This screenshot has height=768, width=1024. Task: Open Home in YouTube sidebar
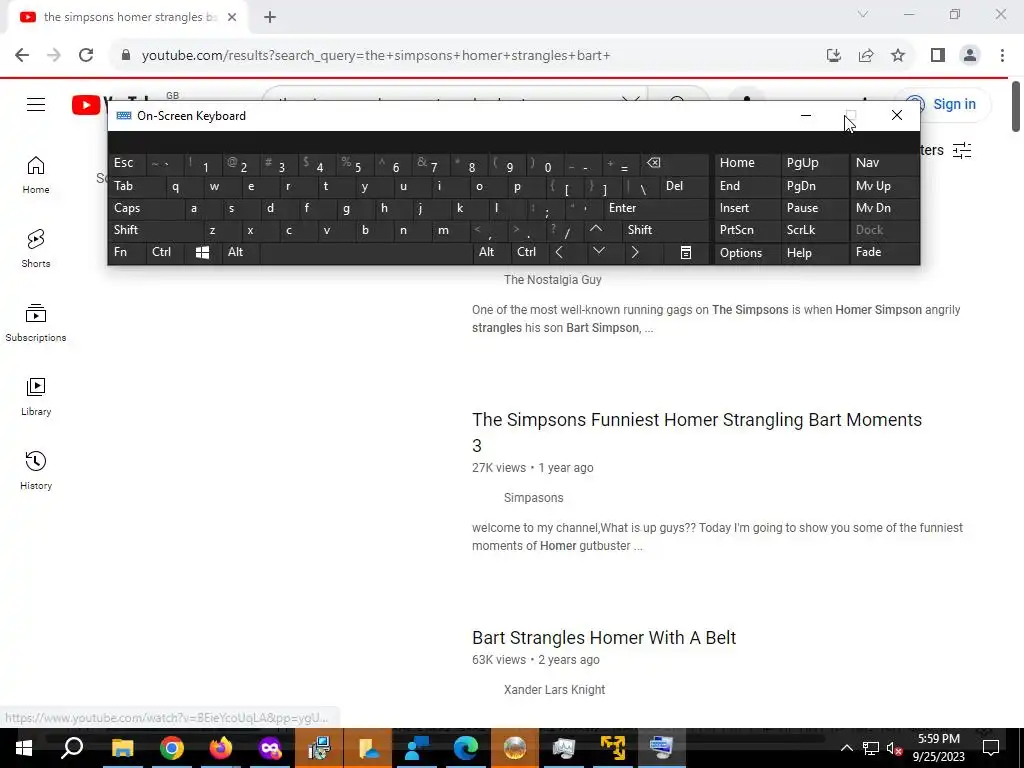pos(36,175)
